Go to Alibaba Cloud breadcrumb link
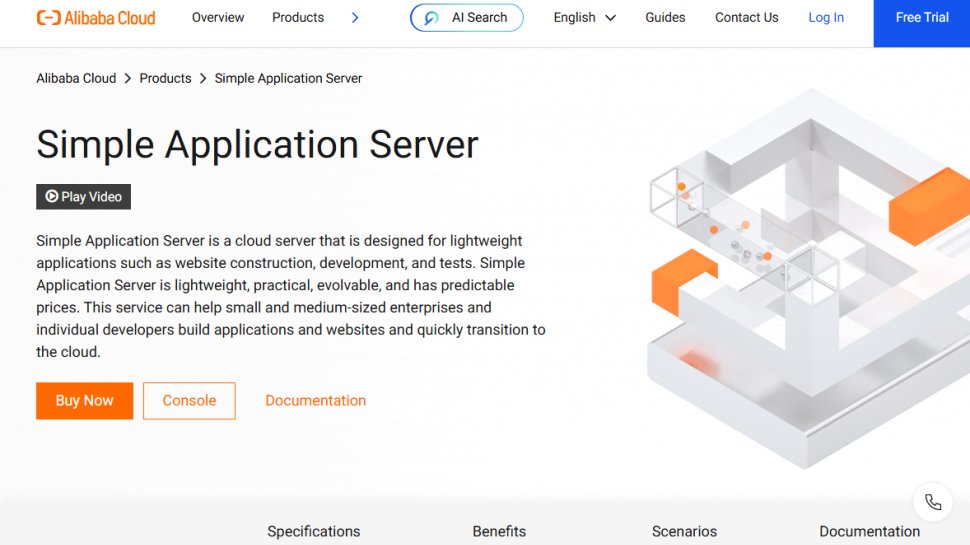Screen dimensions: 970x545 point(76,79)
